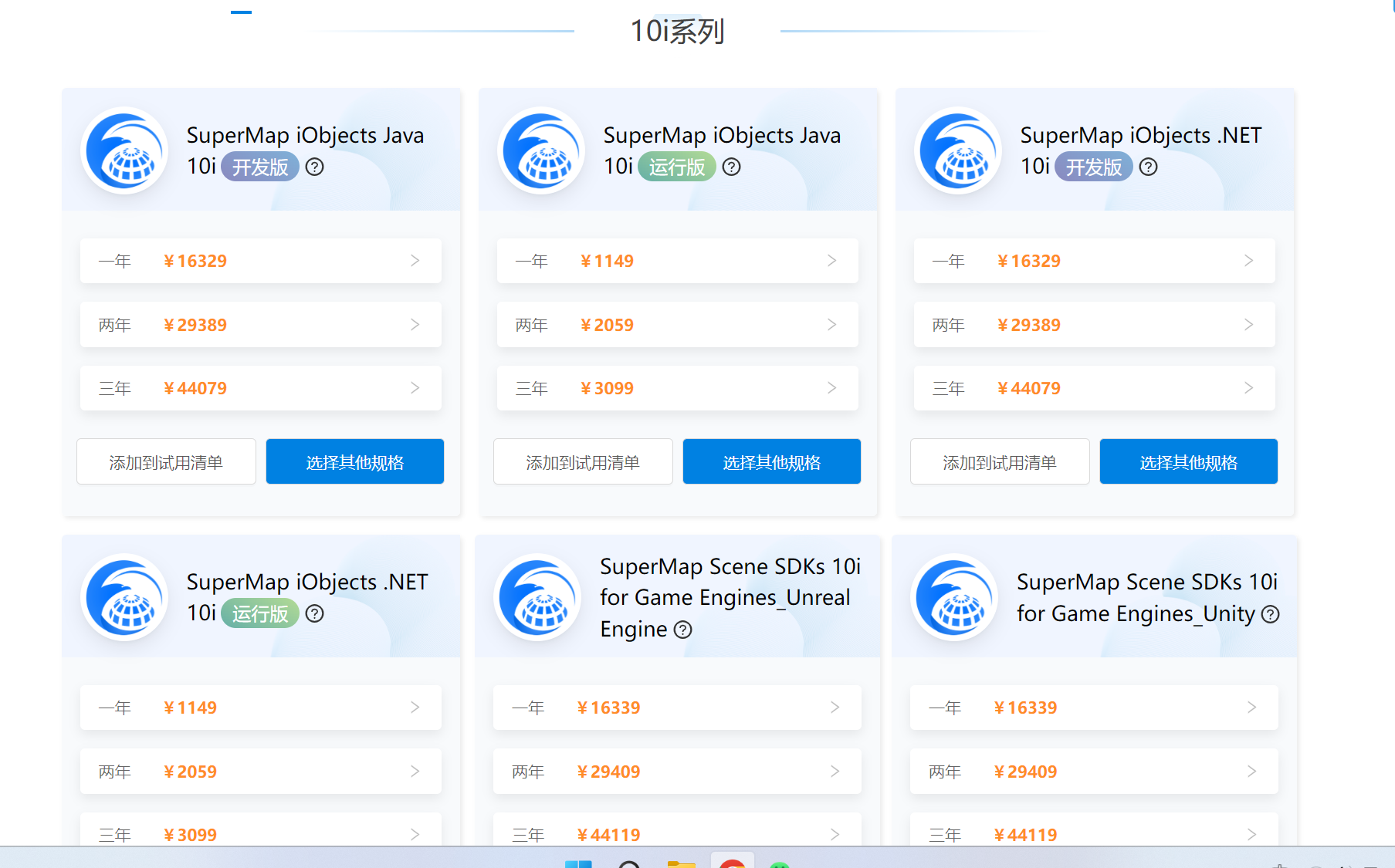Open SuperMap Scene SDKs Game Engines_Unity title
The width and height of the screenshot is (1395, 868).
[x=1147, y=598]
